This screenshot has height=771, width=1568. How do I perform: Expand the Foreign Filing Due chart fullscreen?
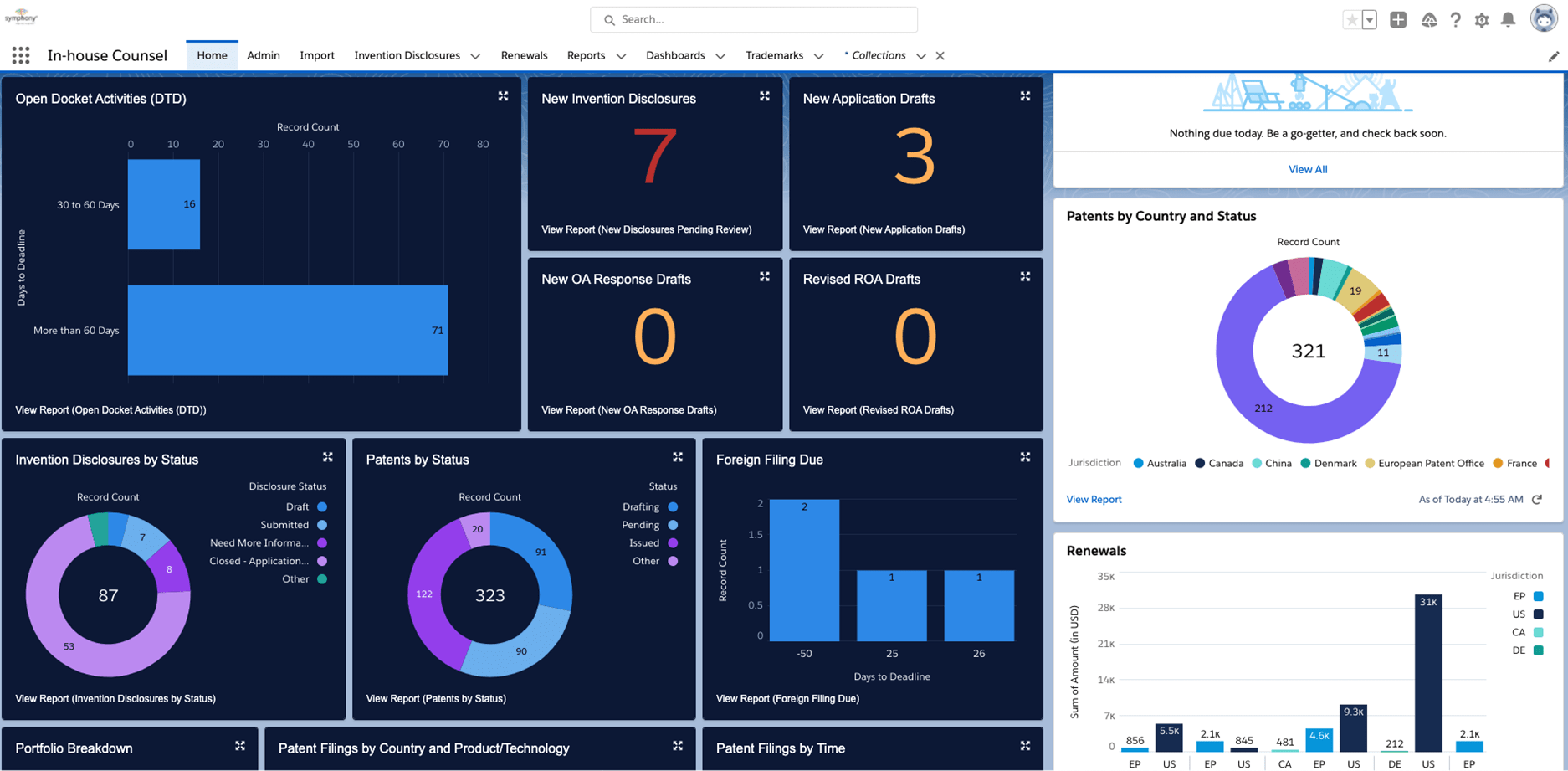click(1025, 457)
